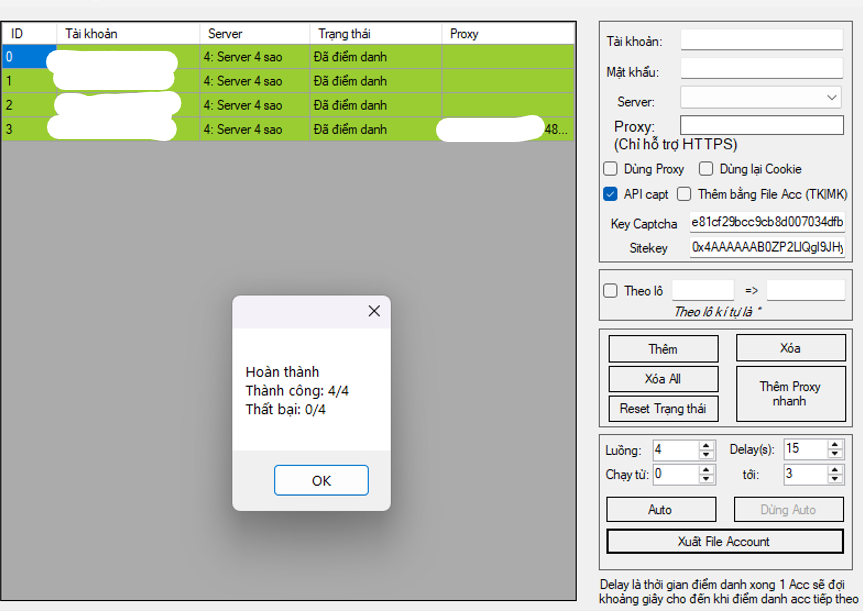Click the Tài khoản input field
This screenshot has height=611, width=863.
761,40
